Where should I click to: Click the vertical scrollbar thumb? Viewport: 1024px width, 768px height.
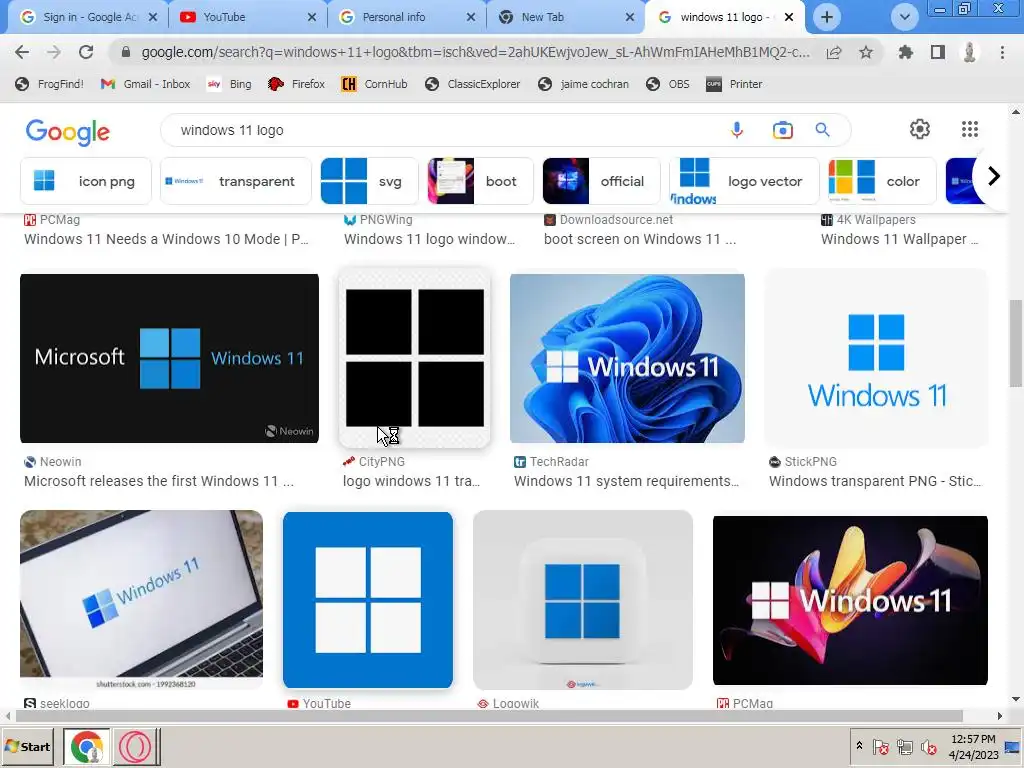point(1016,343)
